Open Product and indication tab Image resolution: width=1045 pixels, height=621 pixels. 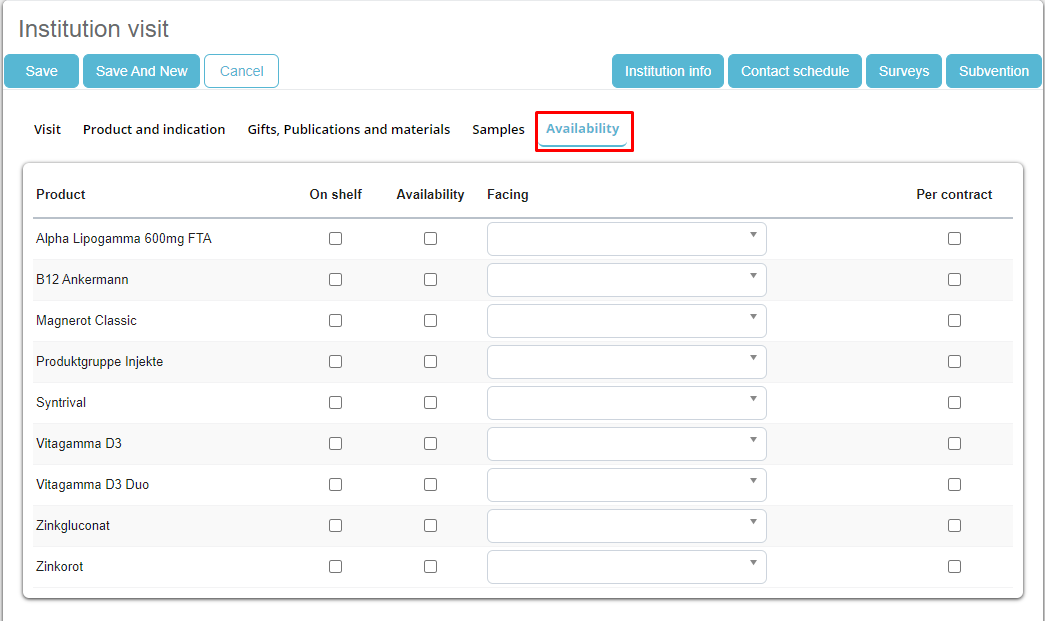[x=154, y=130]
